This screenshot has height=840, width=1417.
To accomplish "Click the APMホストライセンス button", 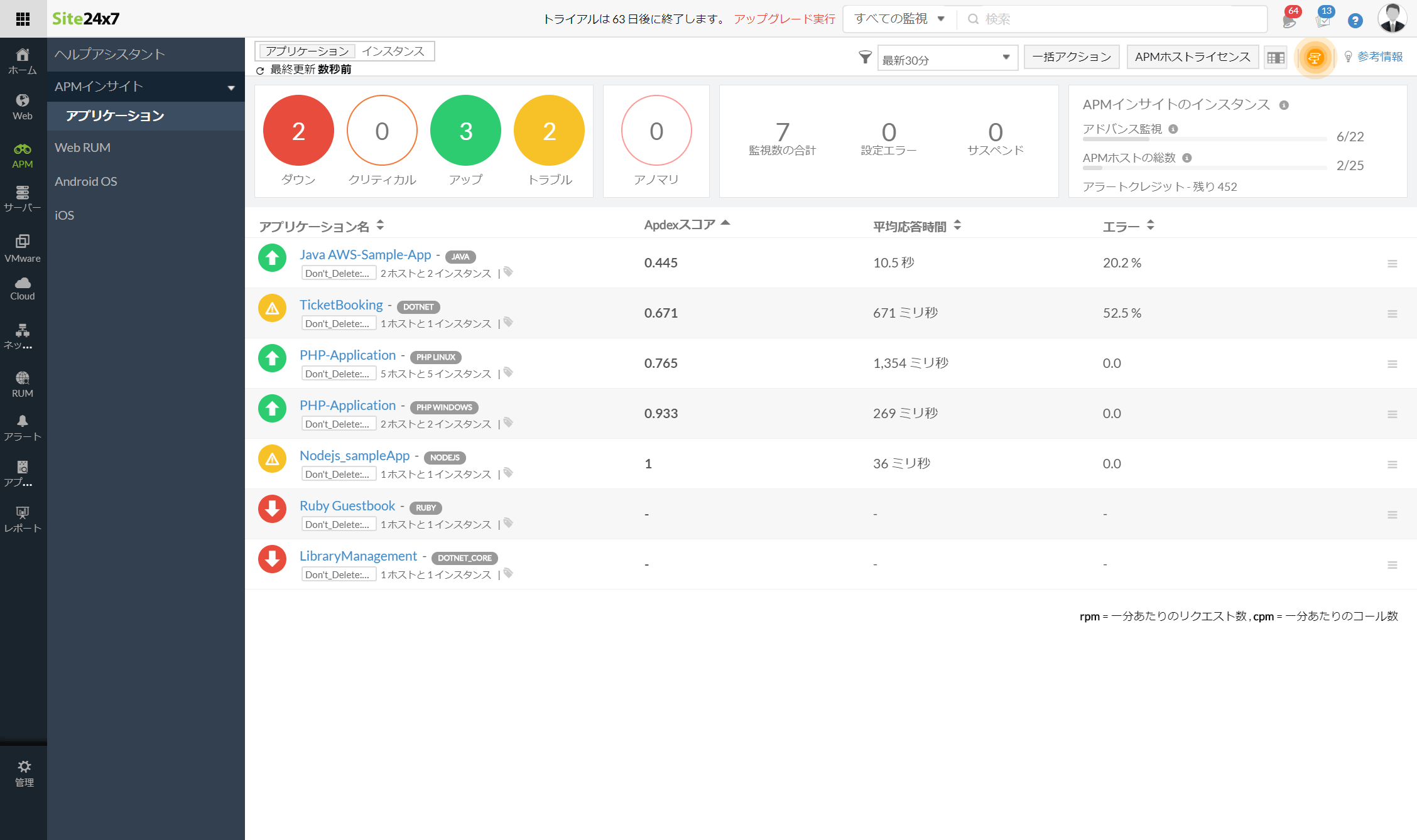I will pyautogui.click(x=1192, y=56).
